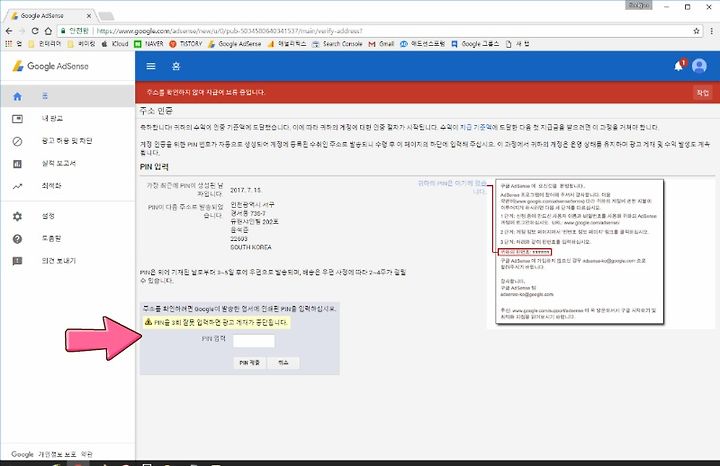Open the Gmail bookmark
Screen dimensions: 720x466
[381, 44]
